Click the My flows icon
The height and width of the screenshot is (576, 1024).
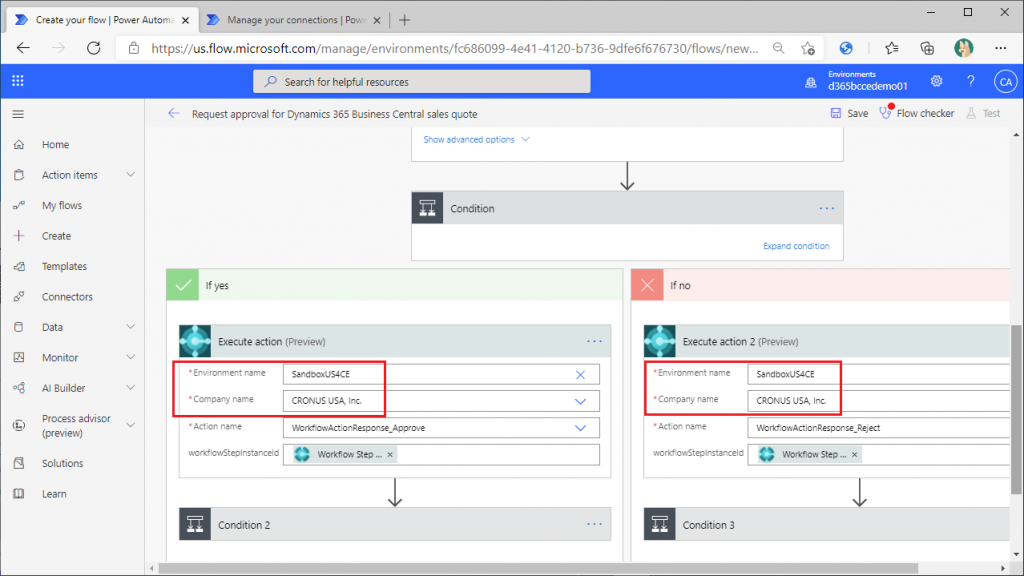19,205
